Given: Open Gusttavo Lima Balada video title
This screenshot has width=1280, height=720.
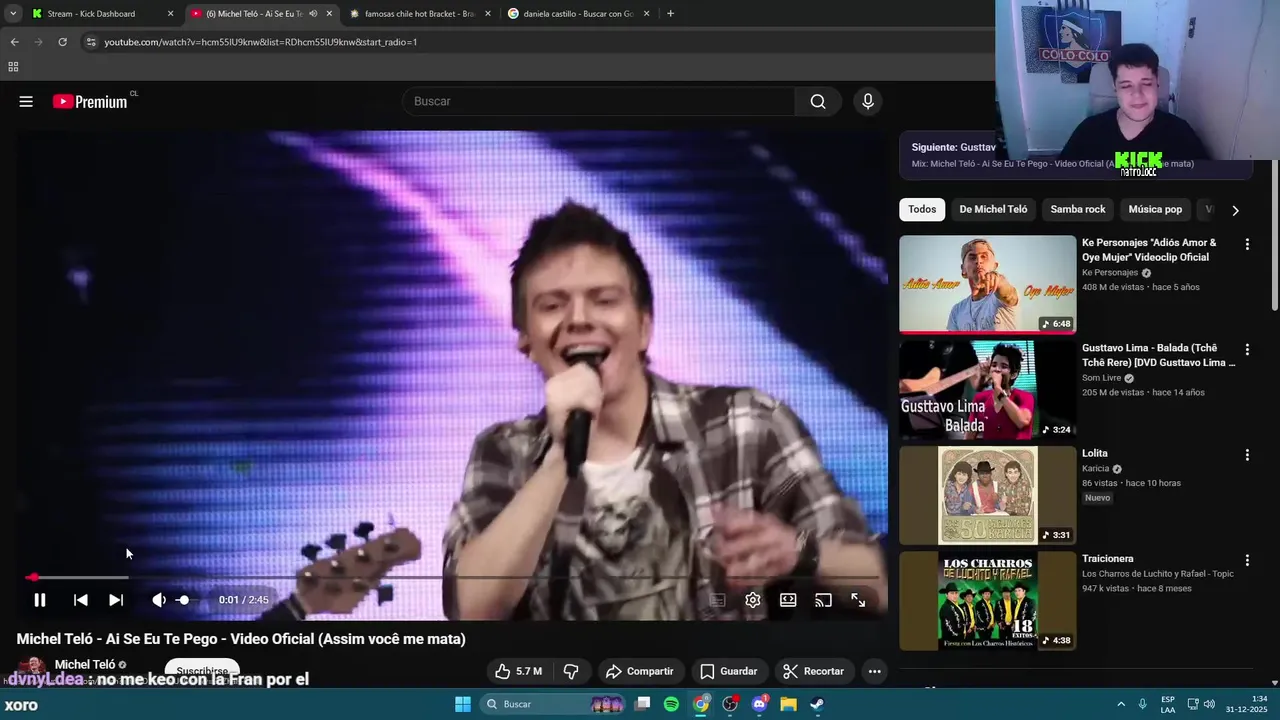Looking at the screenshot, I should [1159, 355].
